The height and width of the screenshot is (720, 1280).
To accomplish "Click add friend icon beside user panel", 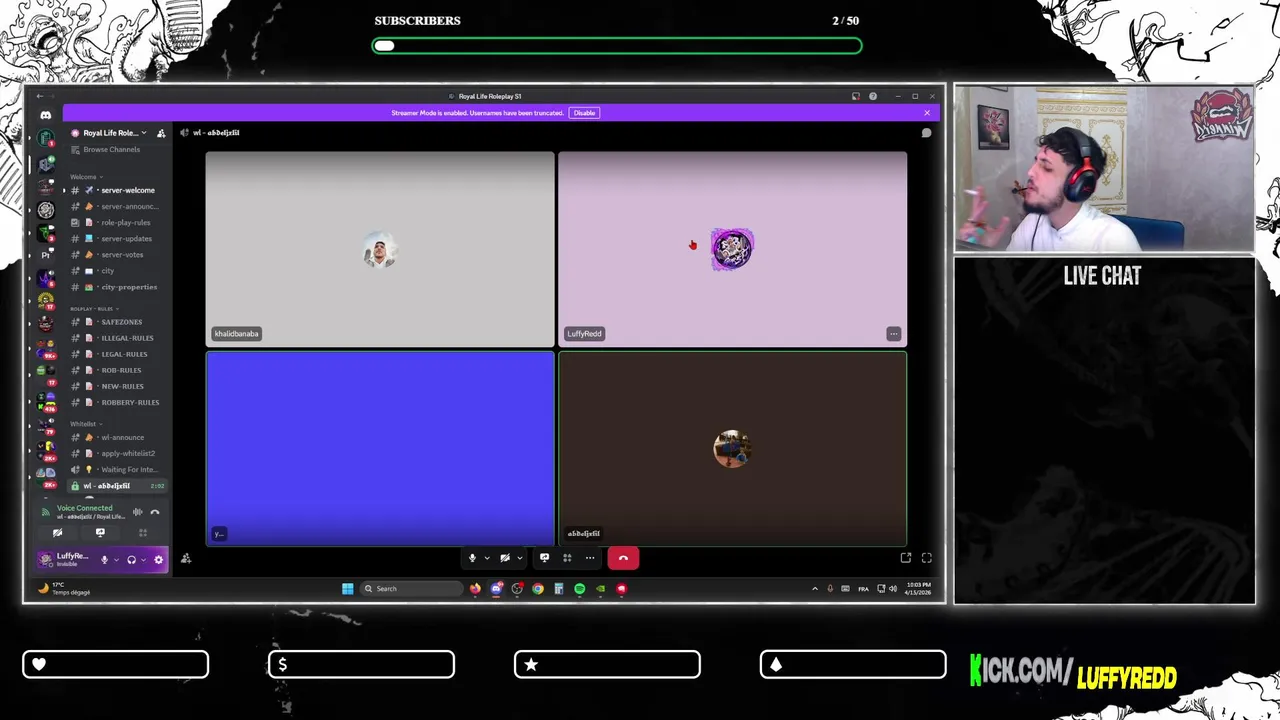I will pyautogui.click(x=186, y=559).
